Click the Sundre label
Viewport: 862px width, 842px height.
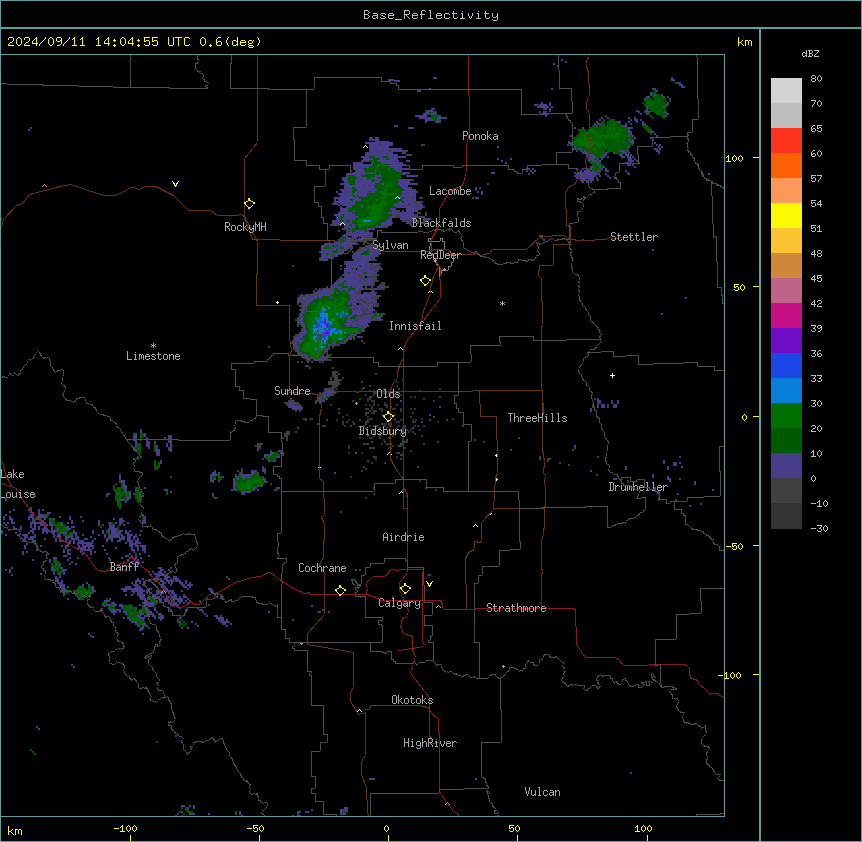292,391
